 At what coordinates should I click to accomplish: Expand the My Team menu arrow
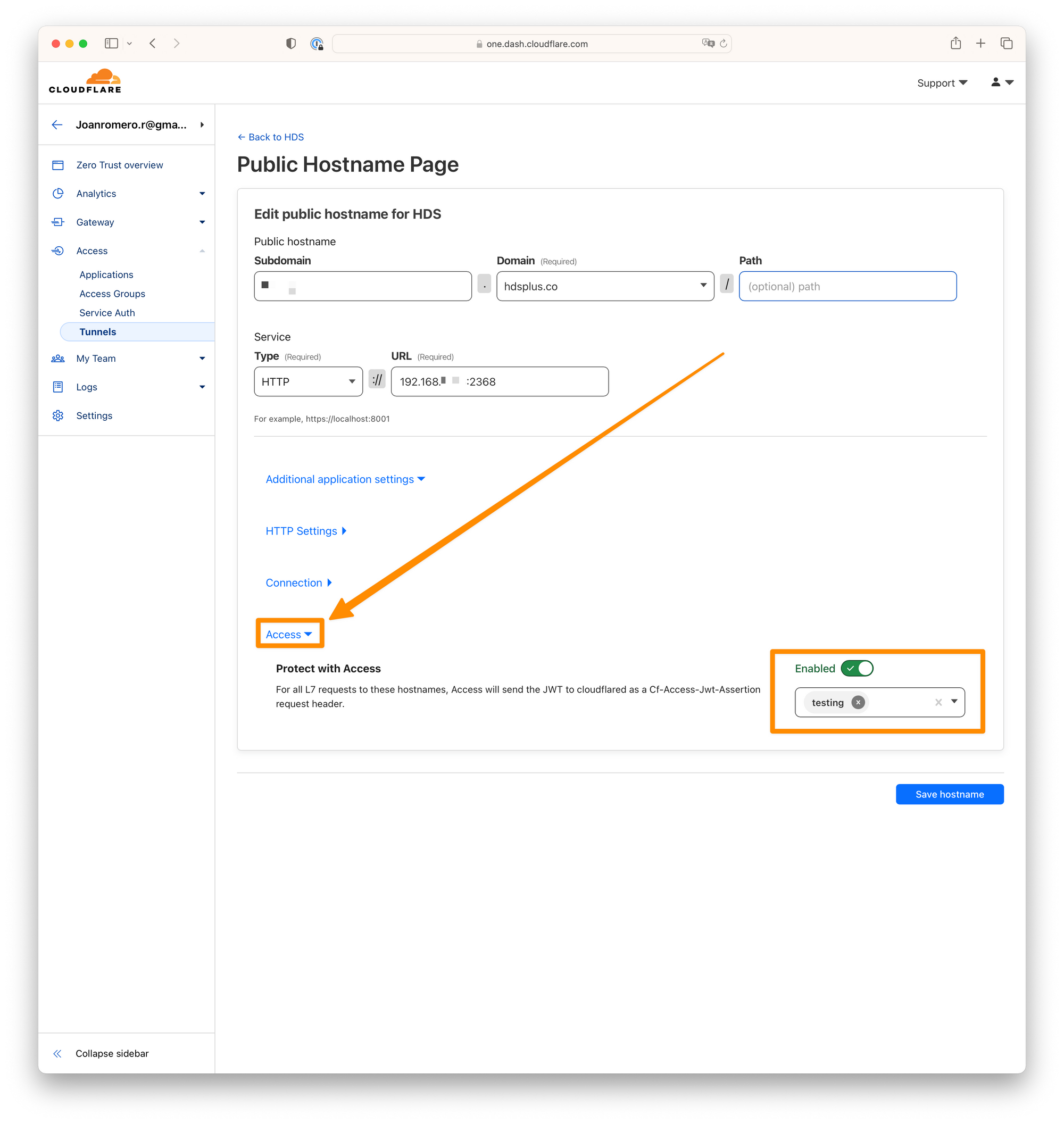(x=203, y=359)
